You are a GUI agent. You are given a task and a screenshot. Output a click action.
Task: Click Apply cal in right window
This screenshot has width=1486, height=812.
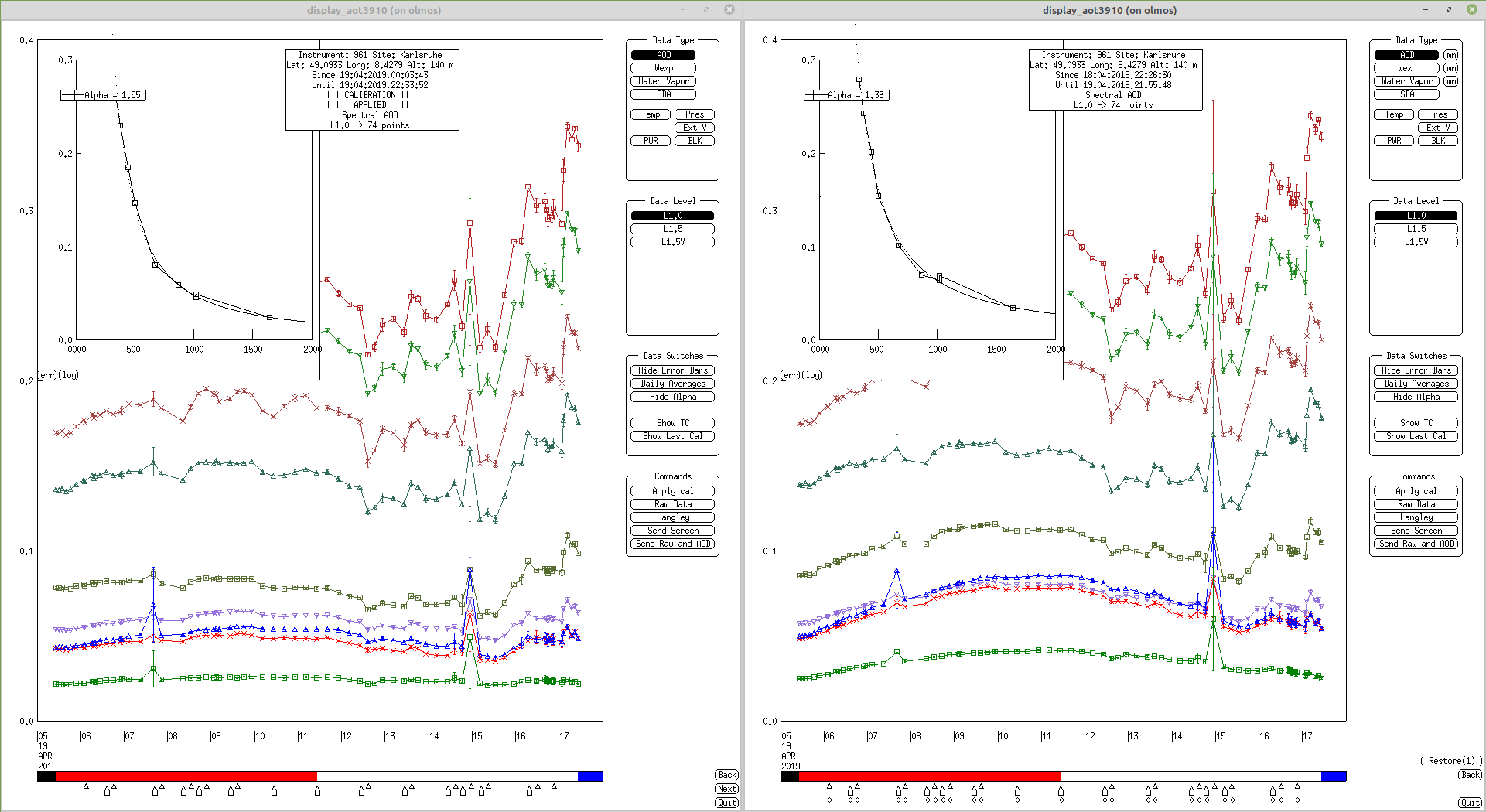point(1416,491)
